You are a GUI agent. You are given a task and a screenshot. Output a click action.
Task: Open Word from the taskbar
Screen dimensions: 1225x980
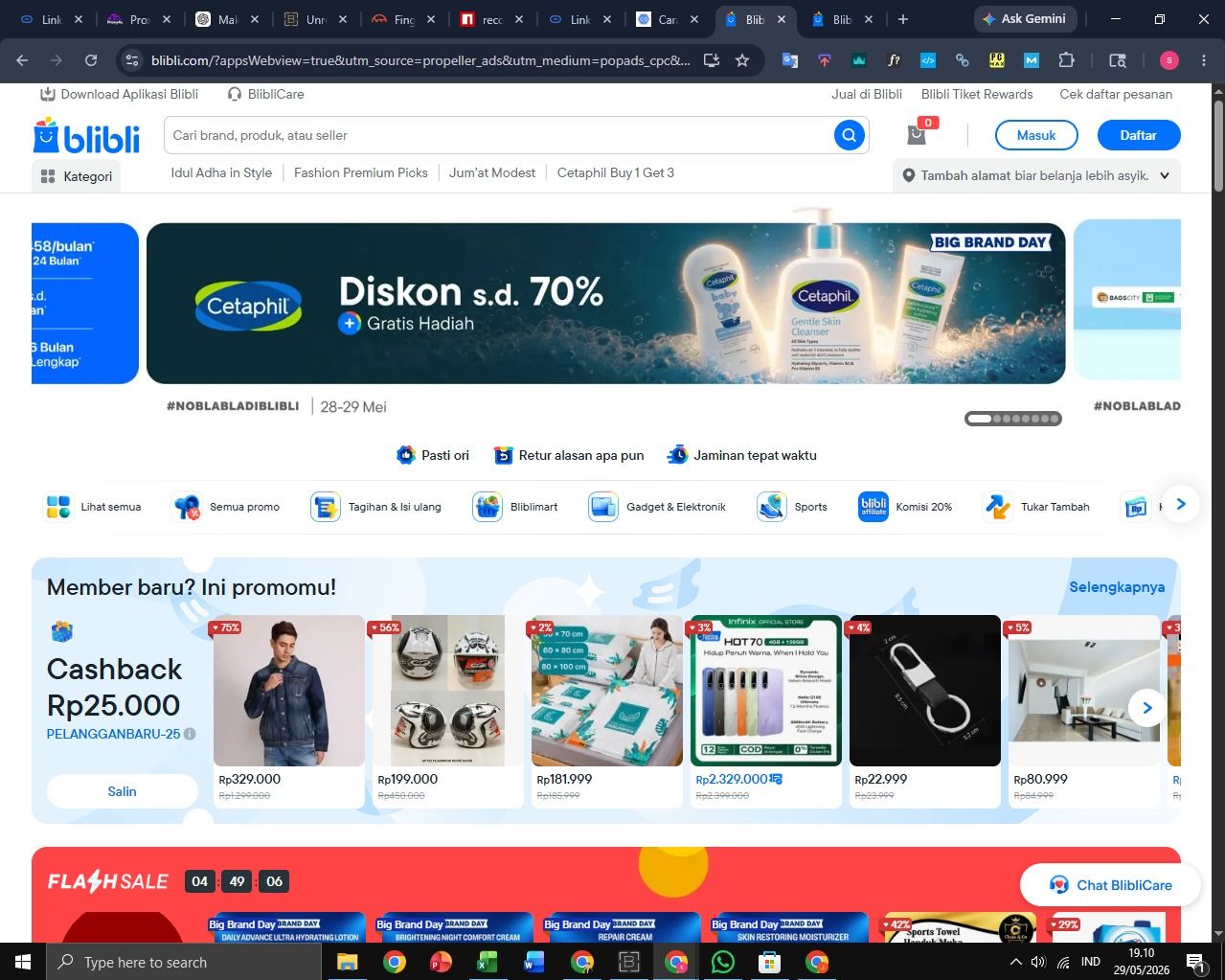(x=534, y=962)
